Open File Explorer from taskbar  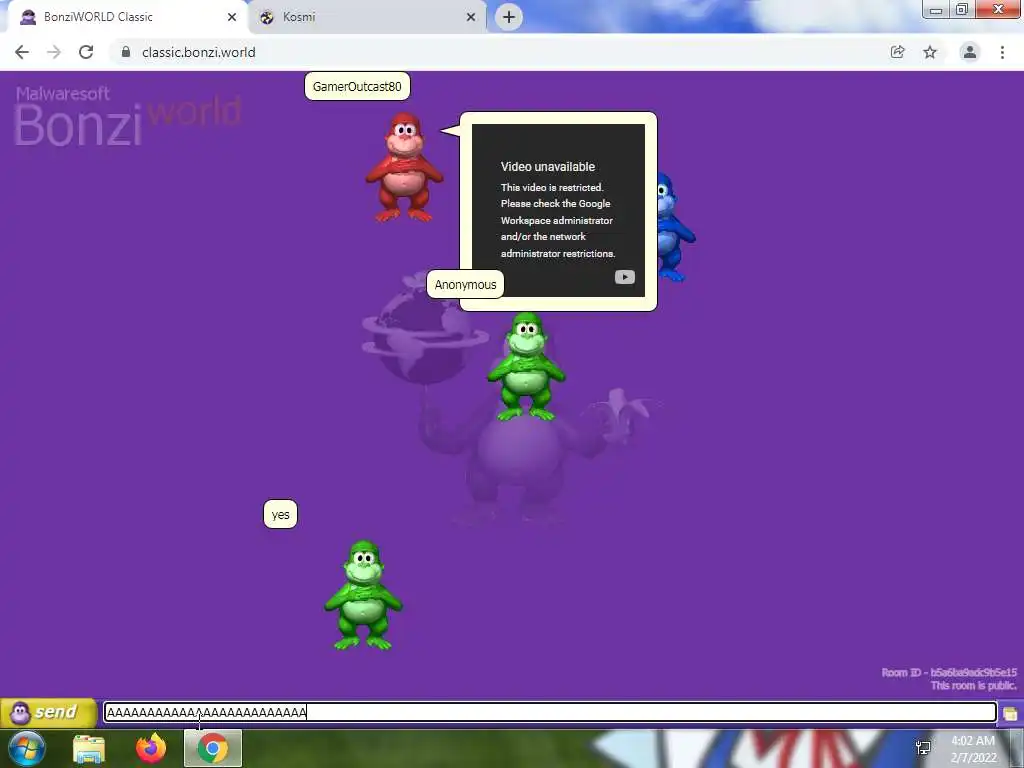pos(89,748)
